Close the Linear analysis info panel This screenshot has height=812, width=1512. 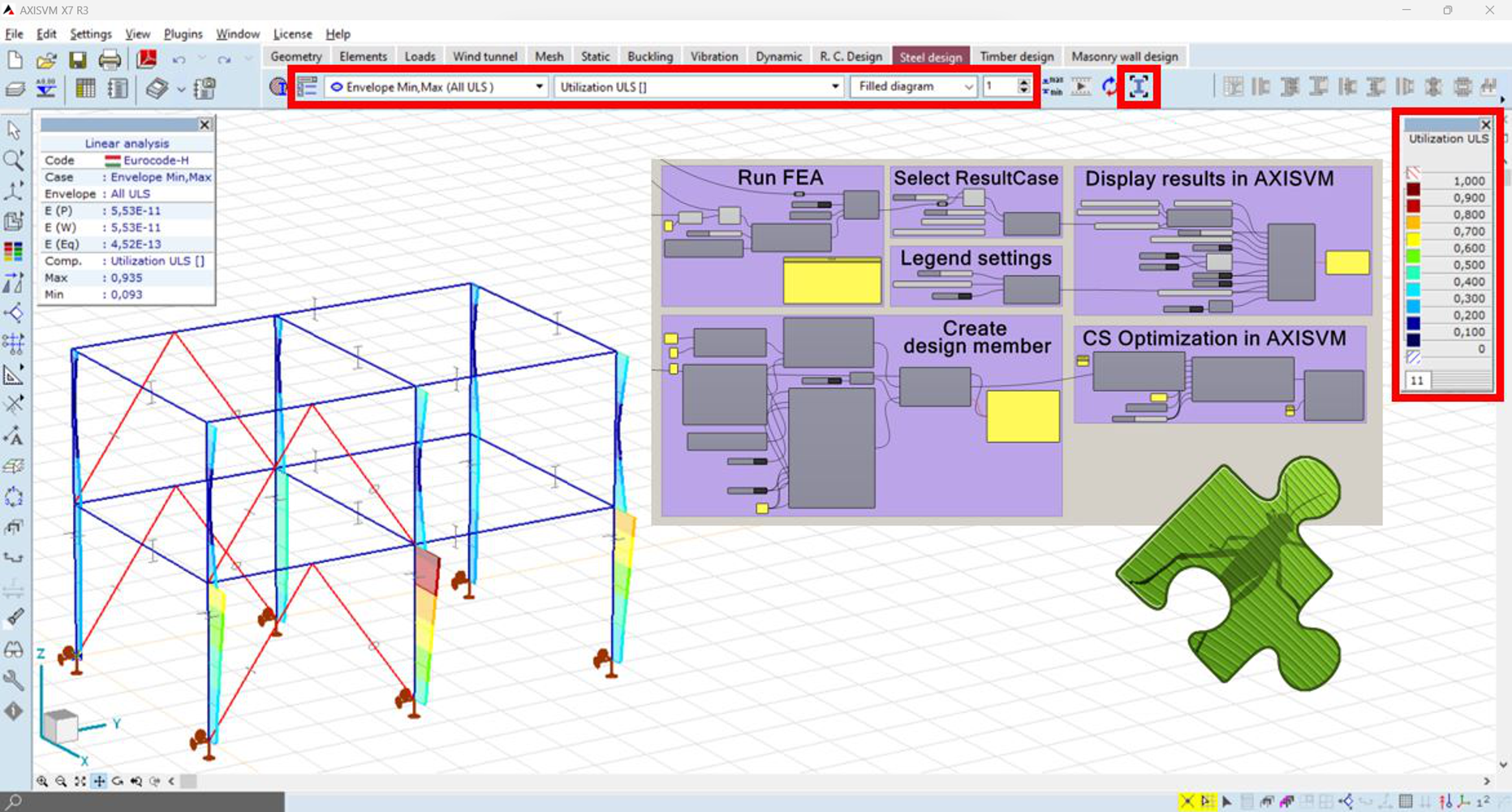click(x=205, y=124)
